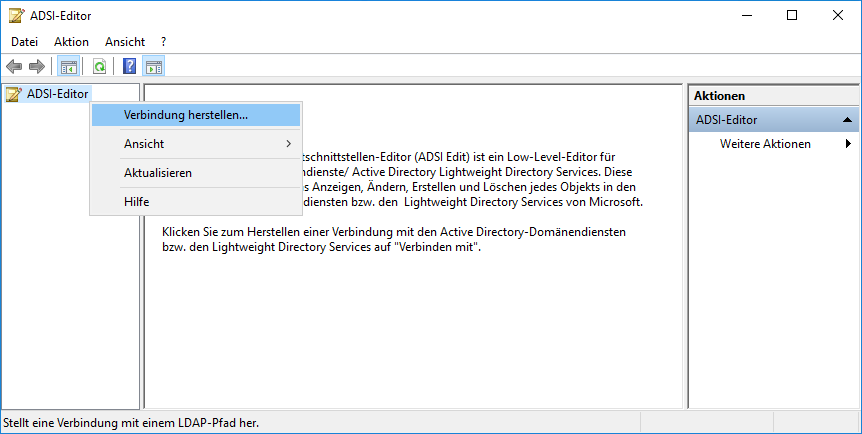862x434 pixels.
Task: Click the Back arrow toolbar icon
Action: 14,67
